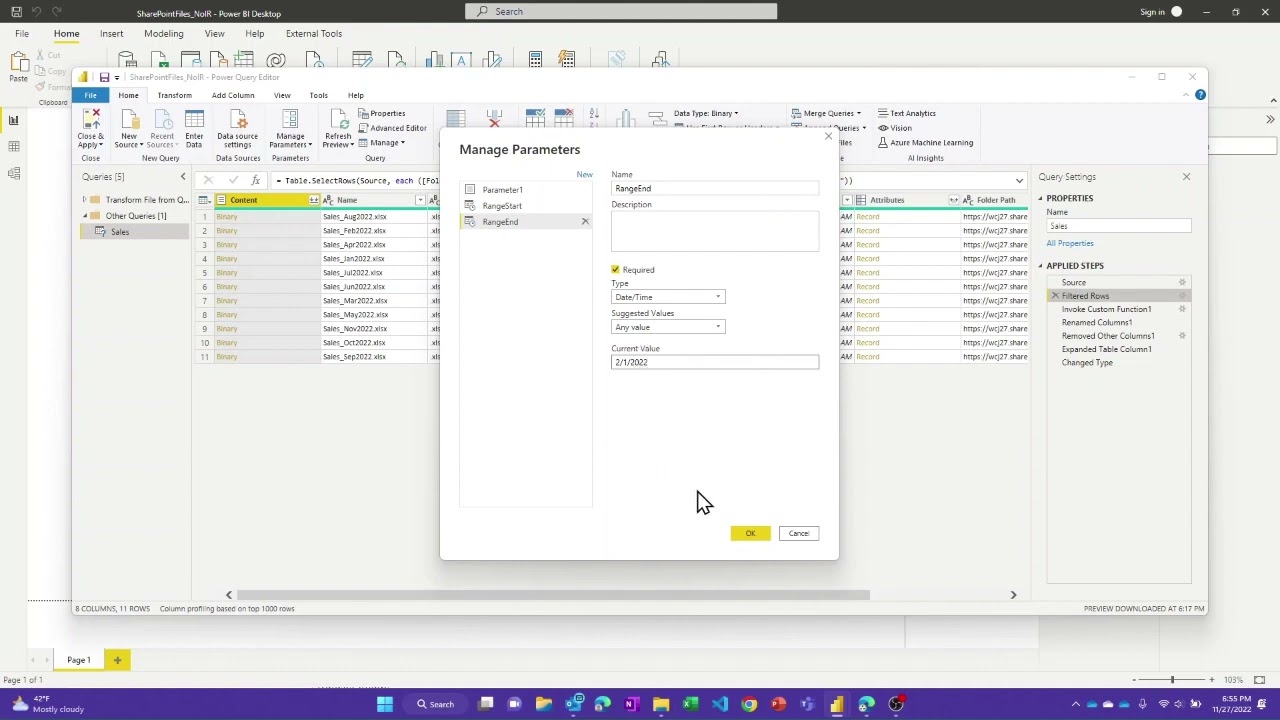Click the horizontal scrollbar of the preview grid
Screen dimensions: 1280x720
pyautogui.click(x=552, y=595)
